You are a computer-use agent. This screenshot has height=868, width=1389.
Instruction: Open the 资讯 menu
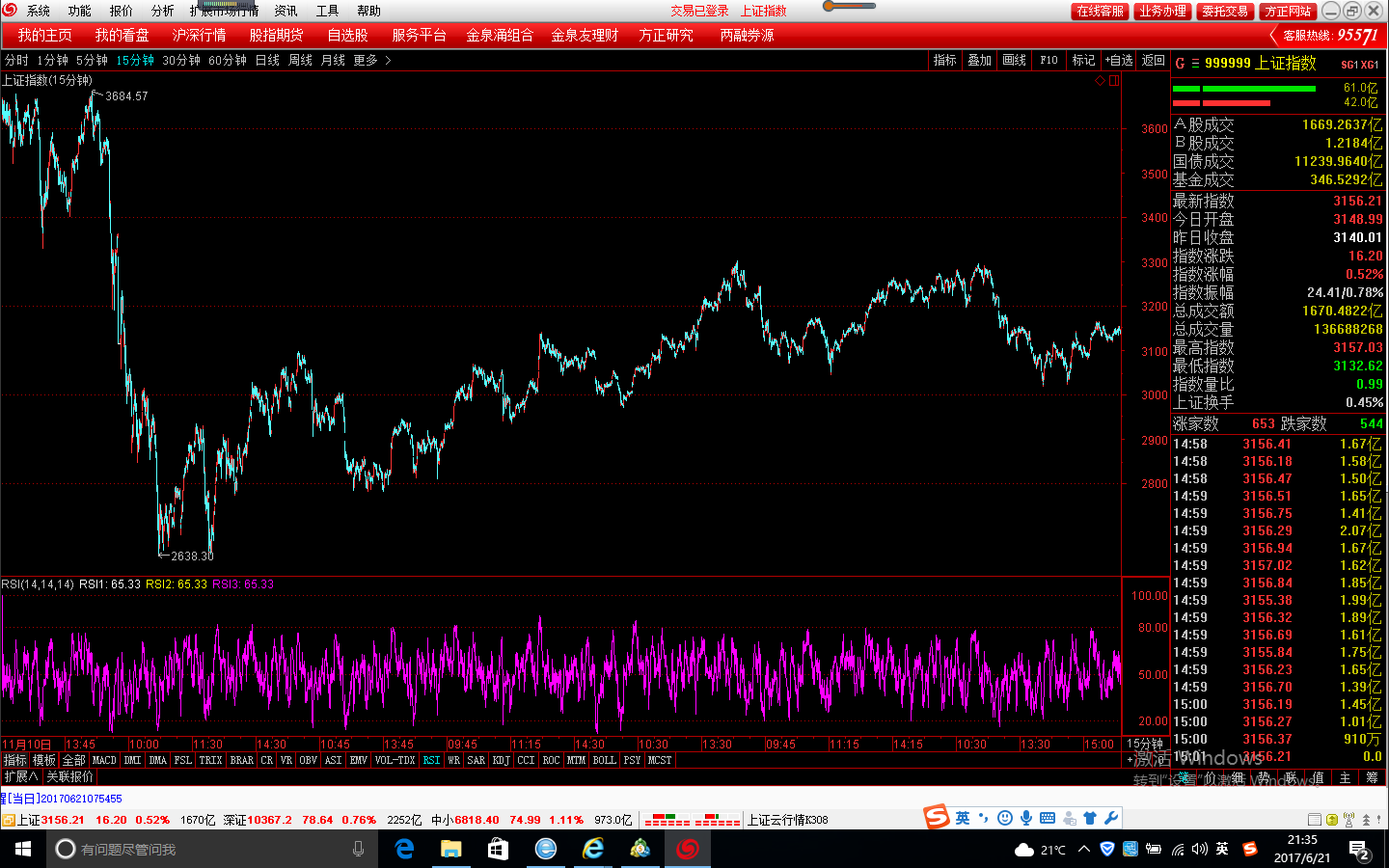(x=286, y=11)
